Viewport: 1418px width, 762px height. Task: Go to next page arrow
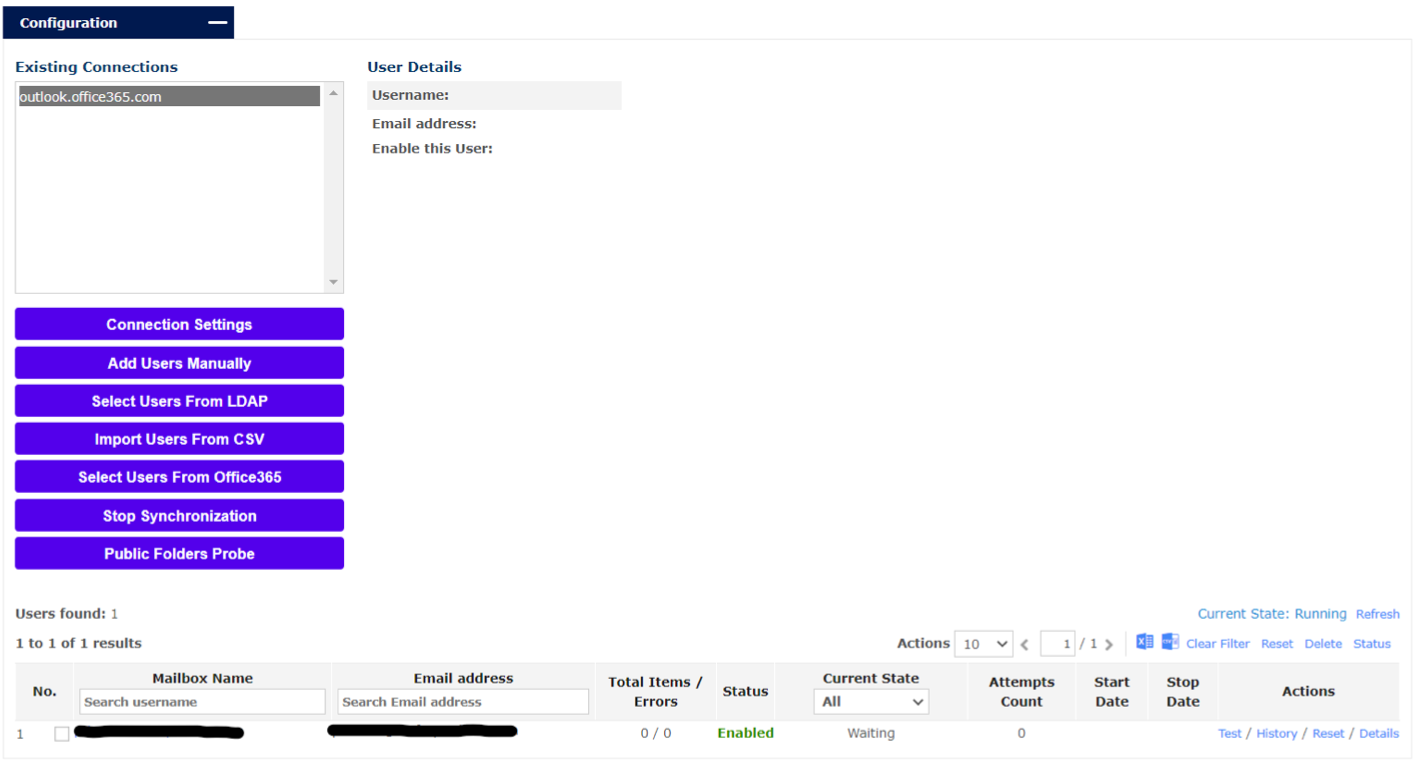(x=1109, y=645)
